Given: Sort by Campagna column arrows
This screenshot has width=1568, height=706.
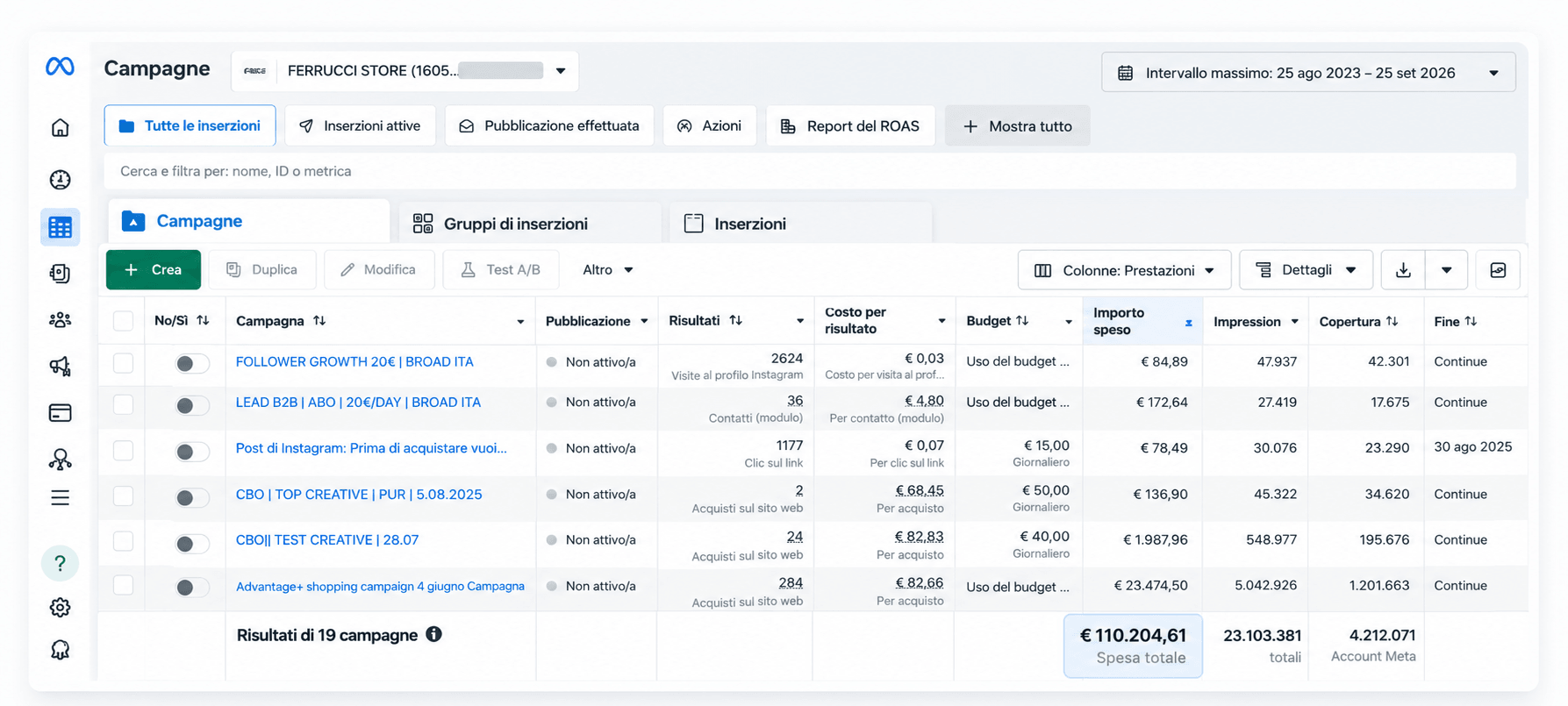Looking at the screenshot, I should pos(319,321).
